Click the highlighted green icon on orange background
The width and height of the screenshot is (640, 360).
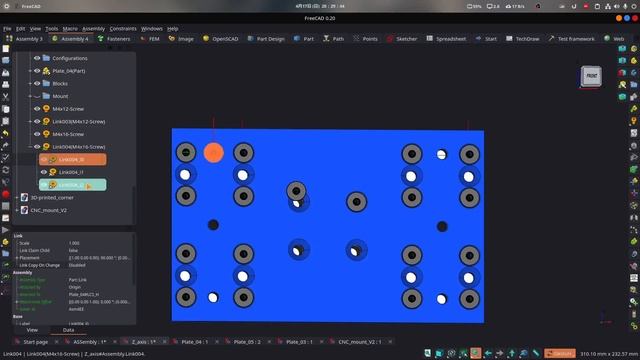coord(476,353)
